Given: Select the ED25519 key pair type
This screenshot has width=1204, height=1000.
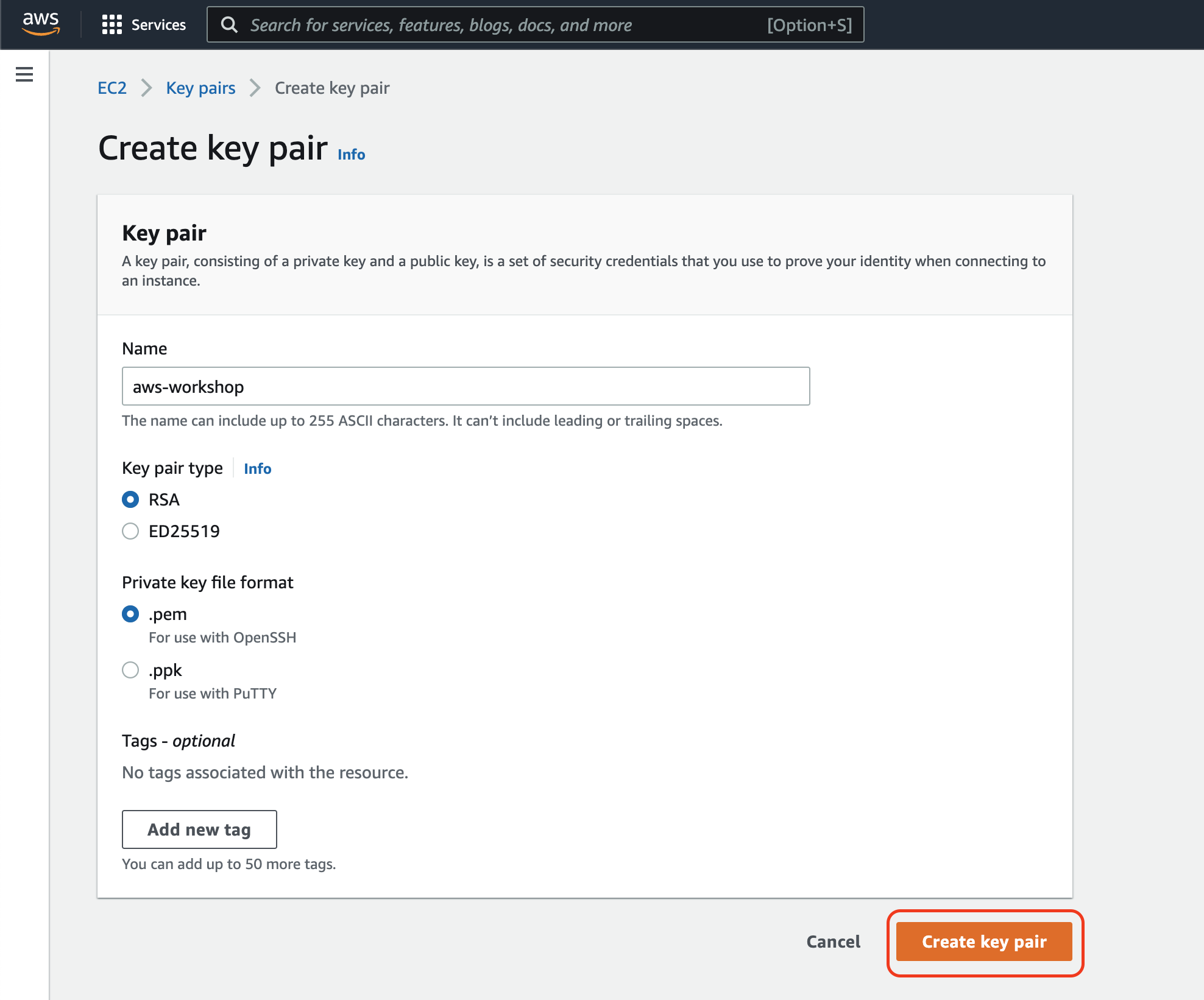Looking at the screenshot, I should tap(130, 531).
